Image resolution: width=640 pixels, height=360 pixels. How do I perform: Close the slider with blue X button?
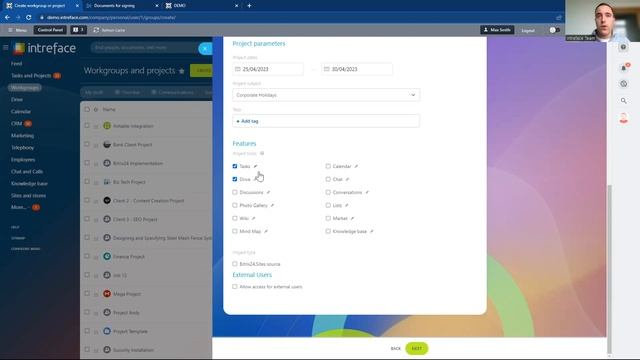pyautogui.click(x=205, y=49)
